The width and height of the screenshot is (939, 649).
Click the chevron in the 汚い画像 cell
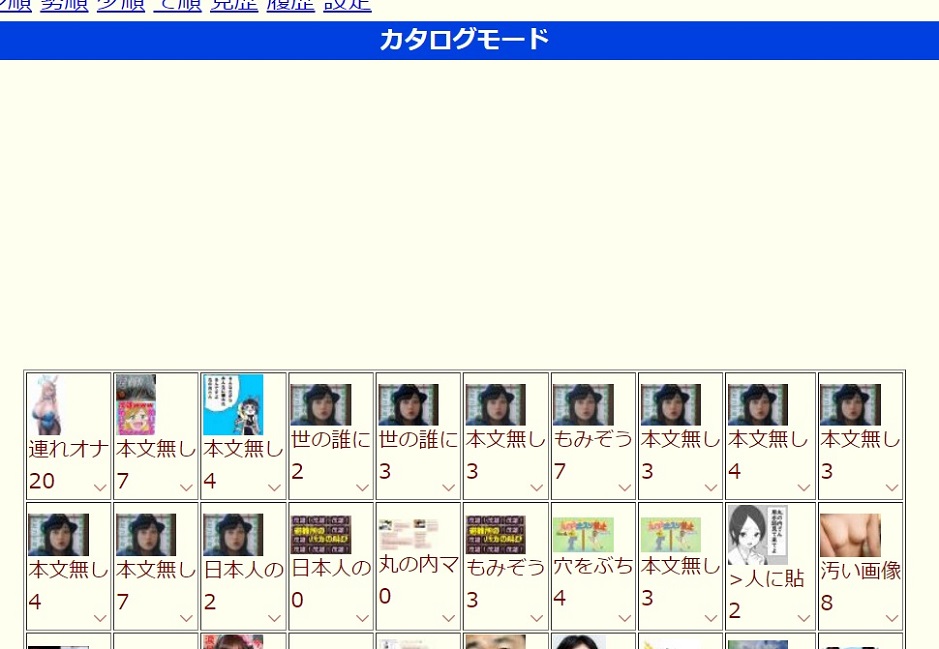coord(891,618)
